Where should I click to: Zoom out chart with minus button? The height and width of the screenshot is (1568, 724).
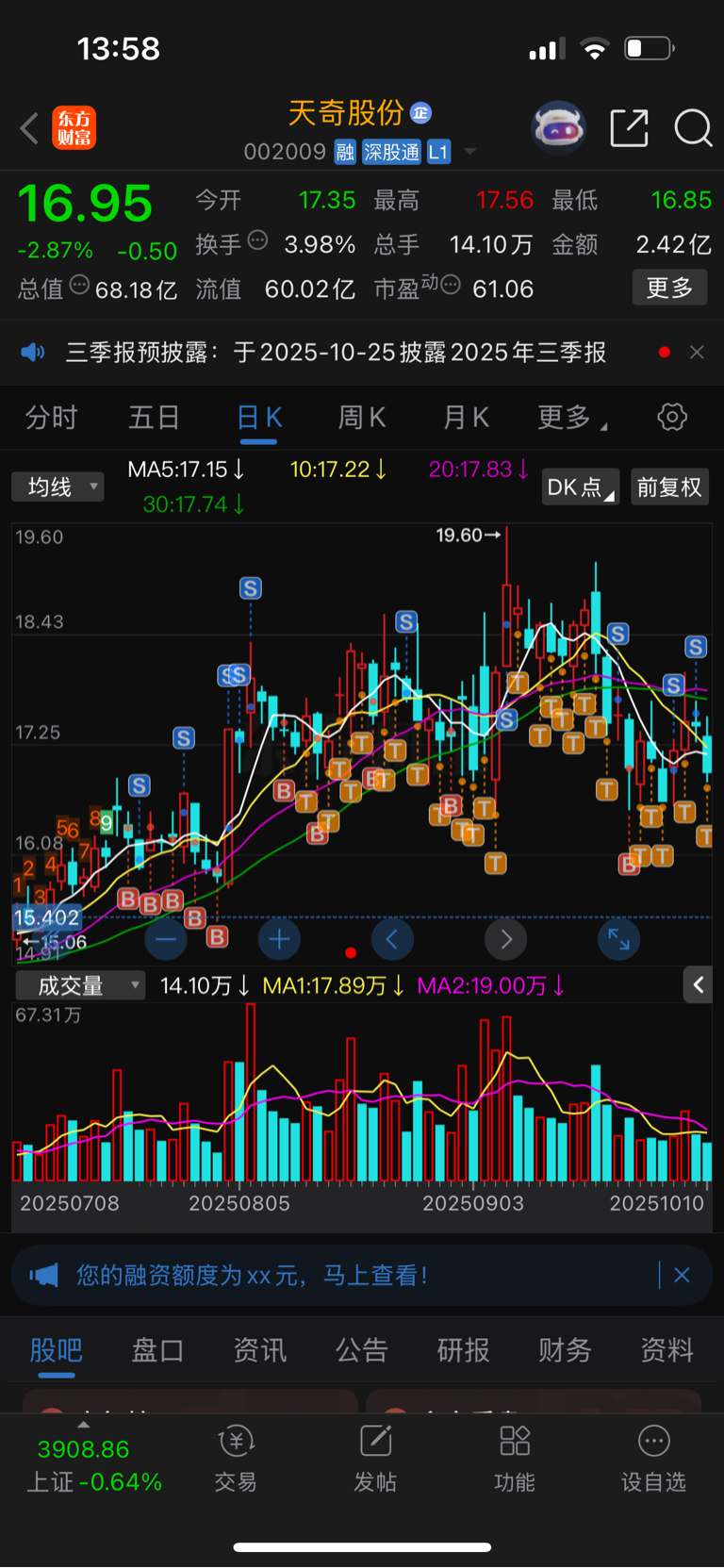click(x=166, y=939)
